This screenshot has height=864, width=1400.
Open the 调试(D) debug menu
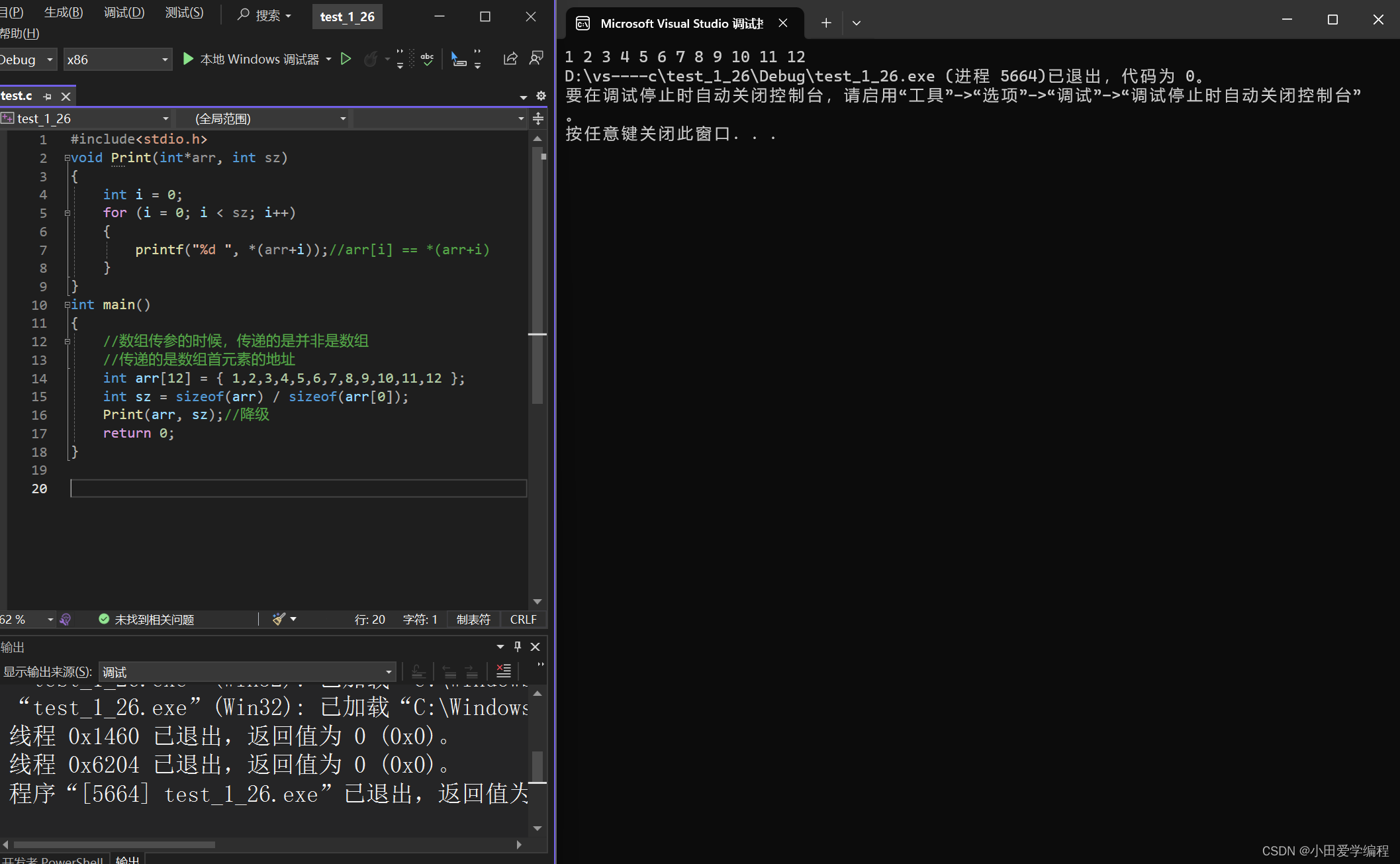[x=124, y=13]
